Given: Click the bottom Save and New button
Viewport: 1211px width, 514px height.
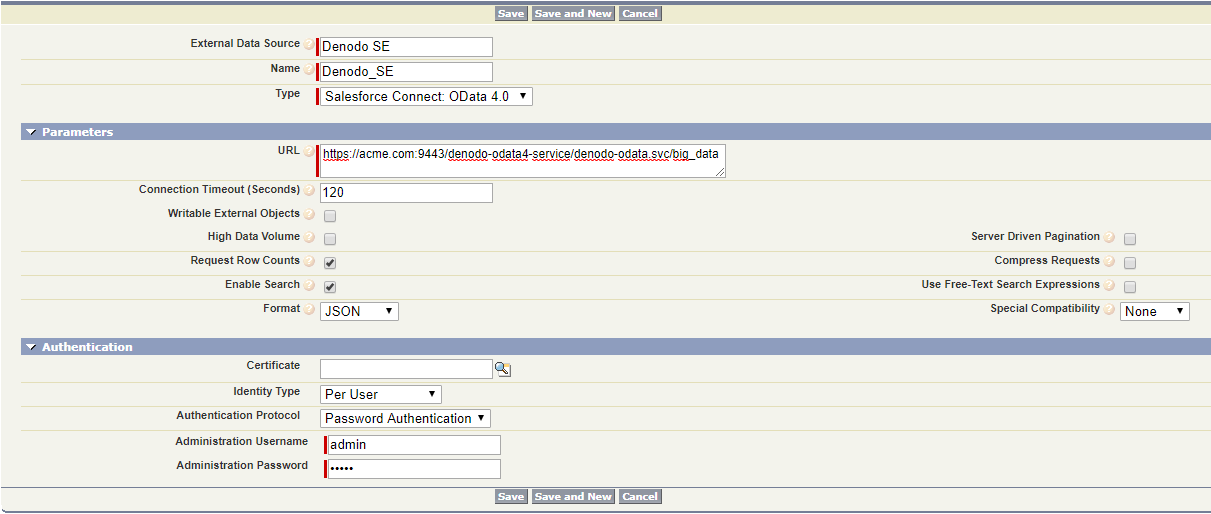Looking at the screenshot, I should click(573, 497).
